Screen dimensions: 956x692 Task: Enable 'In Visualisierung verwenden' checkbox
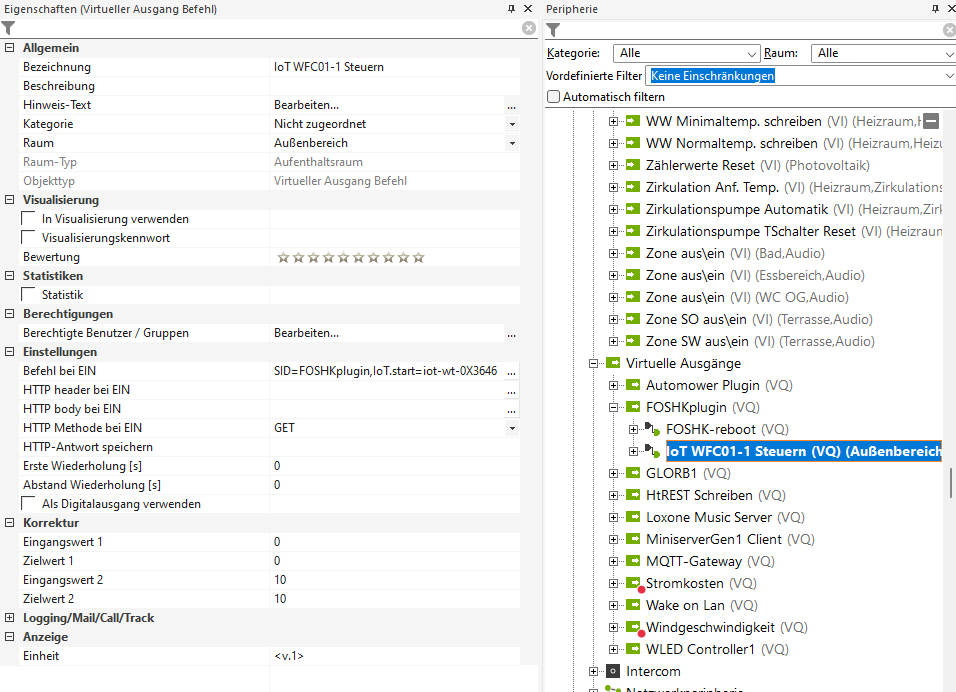coord(29,219)
